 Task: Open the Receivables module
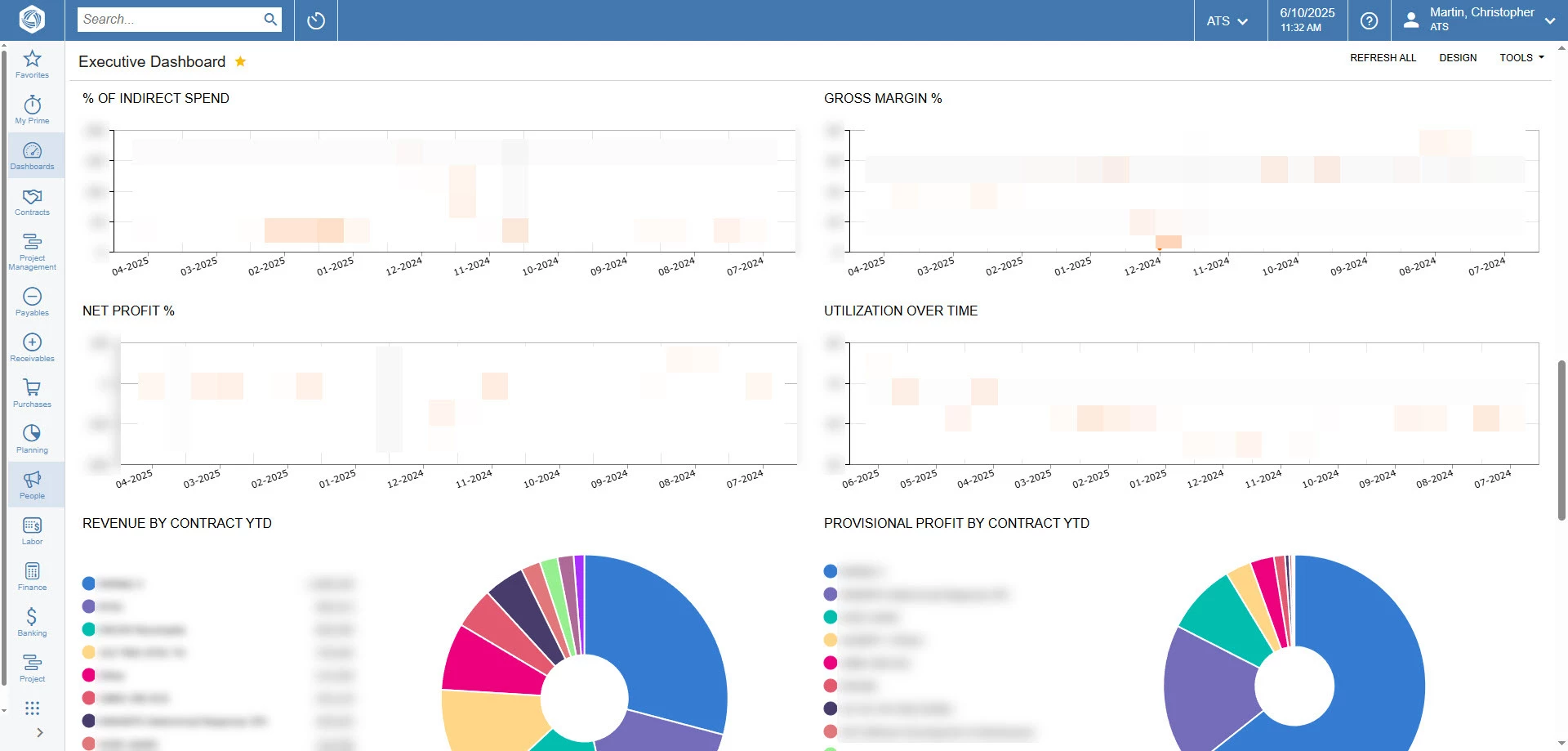(x=32, y=347)
